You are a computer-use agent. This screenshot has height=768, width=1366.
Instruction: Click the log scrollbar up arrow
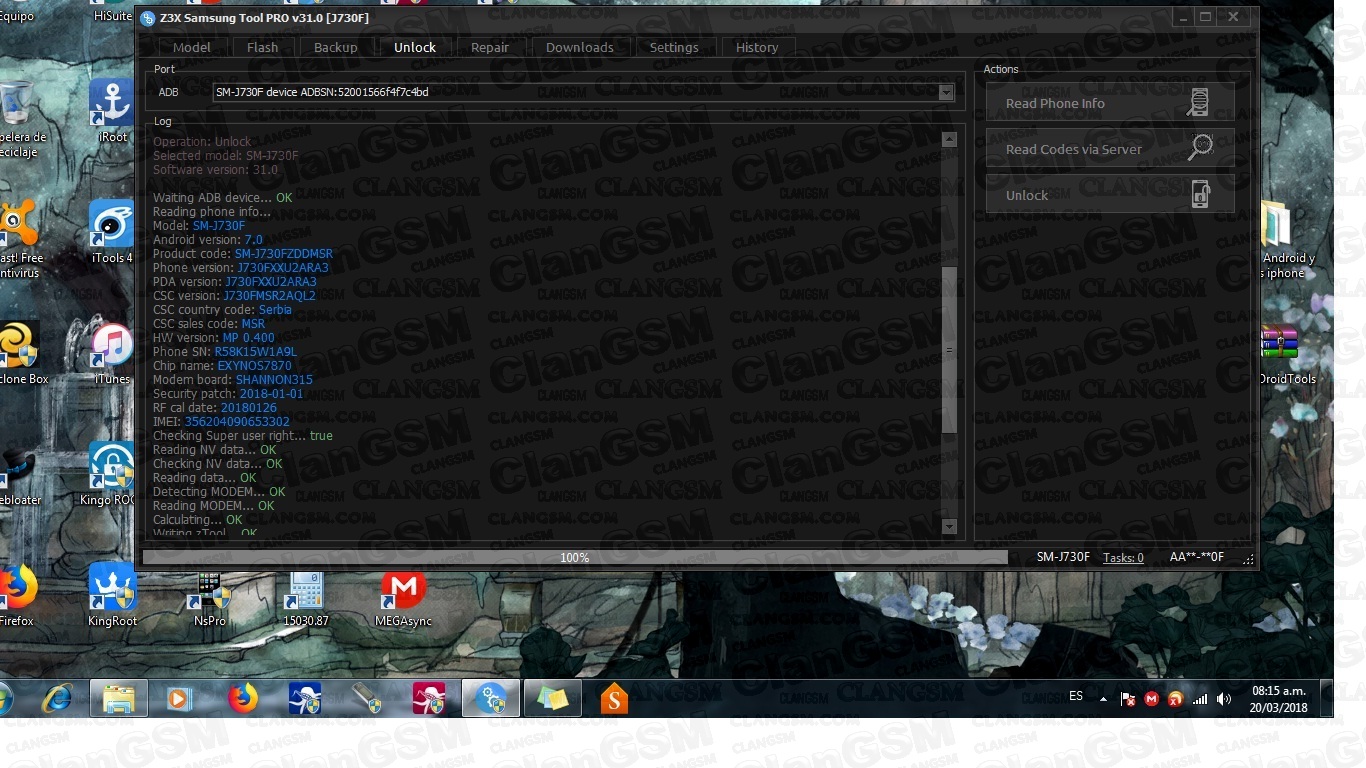point(949,139)
